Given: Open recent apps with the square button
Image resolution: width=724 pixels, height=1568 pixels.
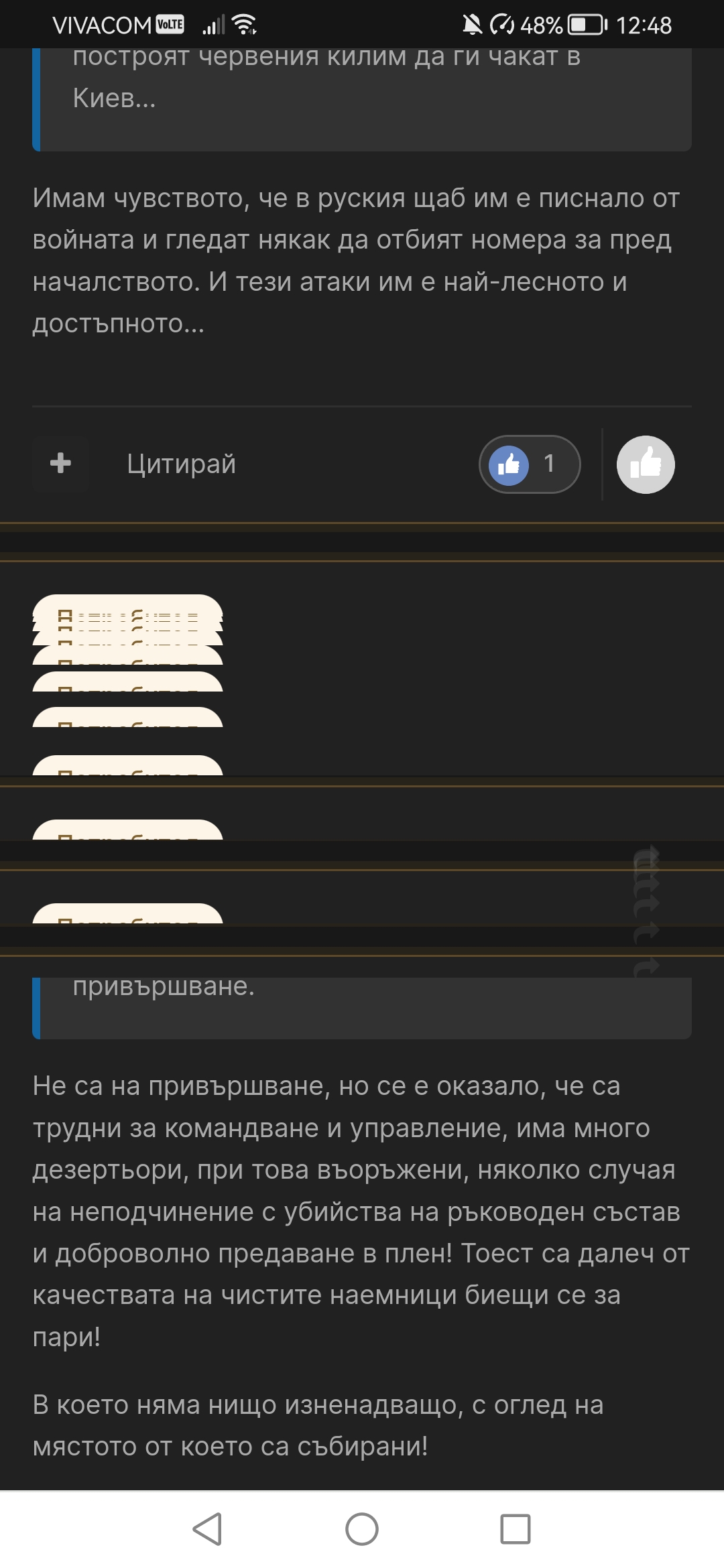Looking at the screenshot, I should tap(516, 1529).
